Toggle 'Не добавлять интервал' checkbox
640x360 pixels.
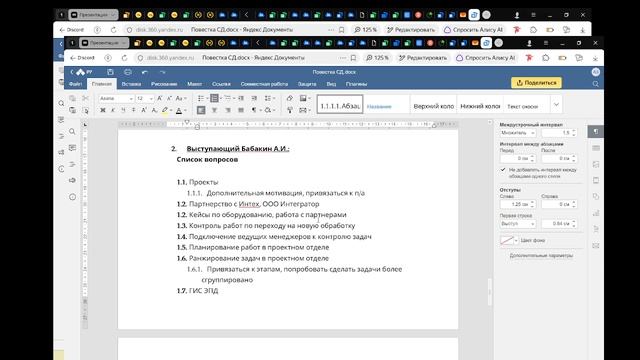click(x=503, y=169)
